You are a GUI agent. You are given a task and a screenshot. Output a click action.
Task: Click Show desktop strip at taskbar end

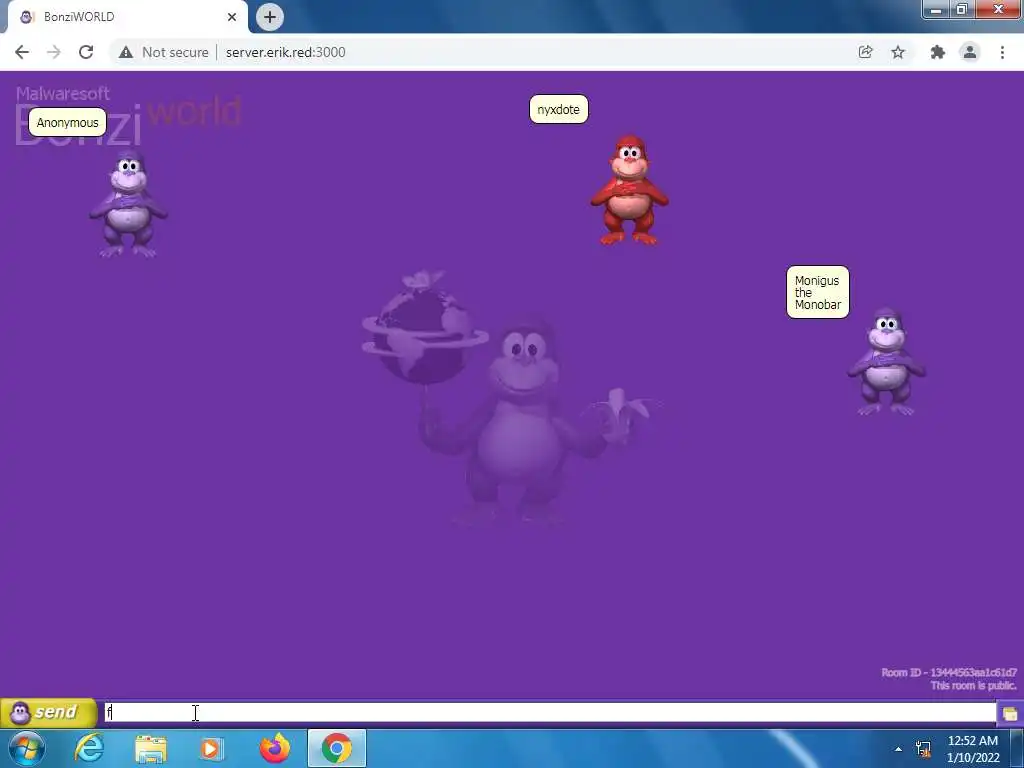coord(1017,749)
